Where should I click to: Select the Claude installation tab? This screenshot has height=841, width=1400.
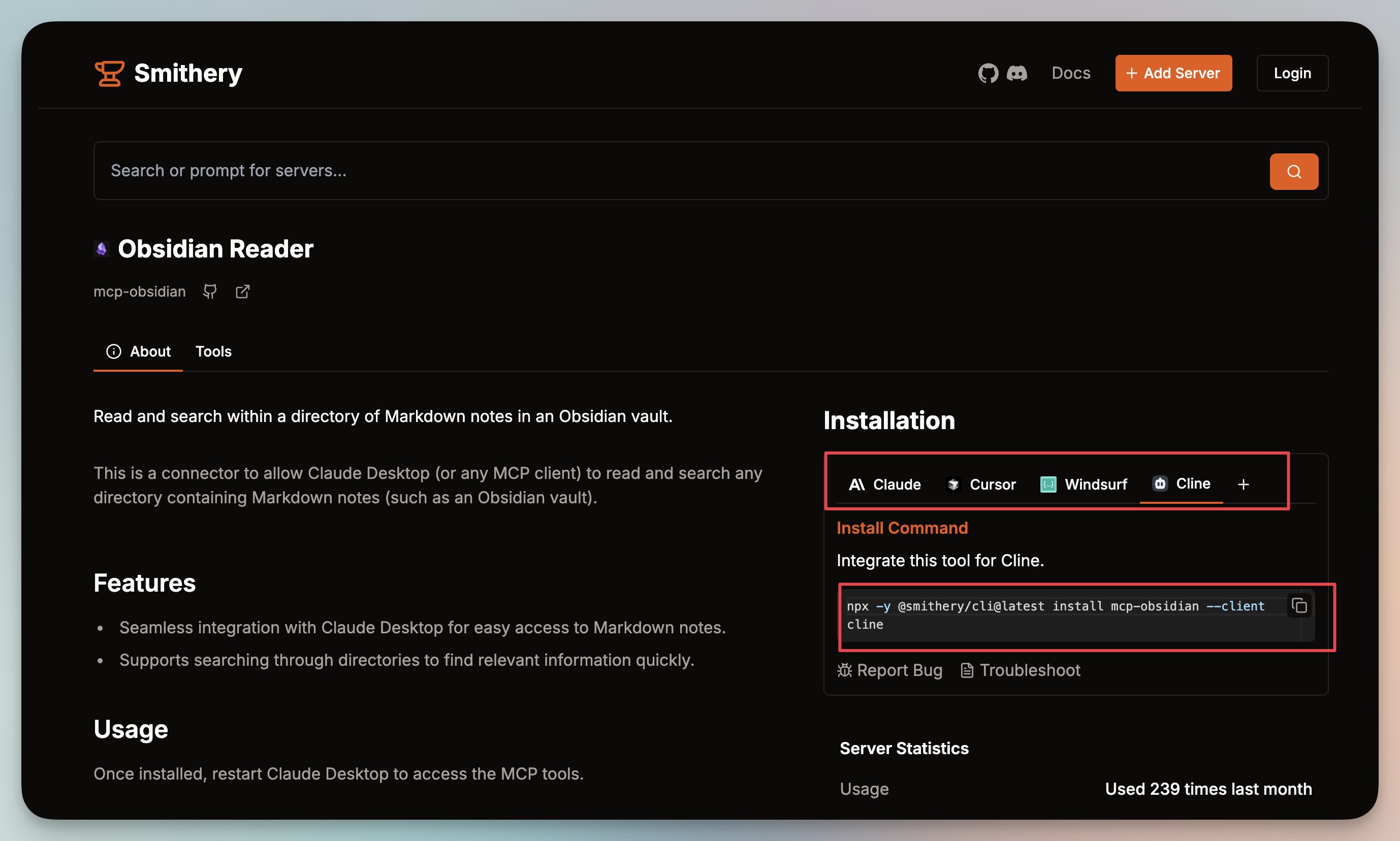tap(885, 484)
